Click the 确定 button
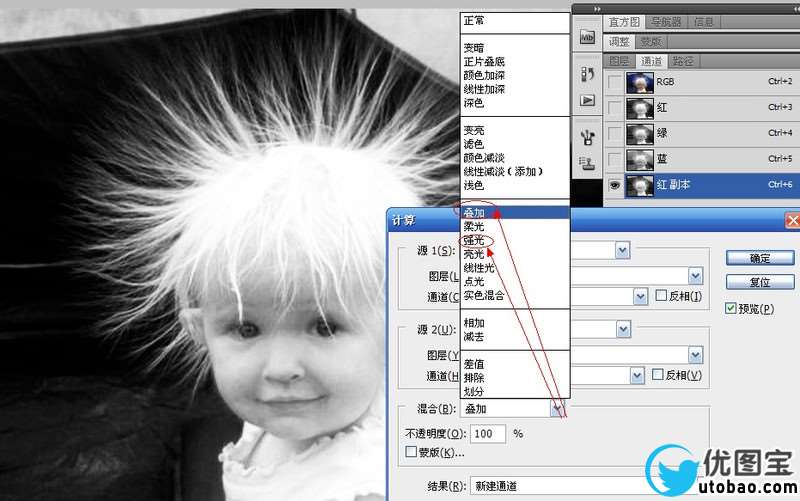The image size is (800, 501). [760, 258]
